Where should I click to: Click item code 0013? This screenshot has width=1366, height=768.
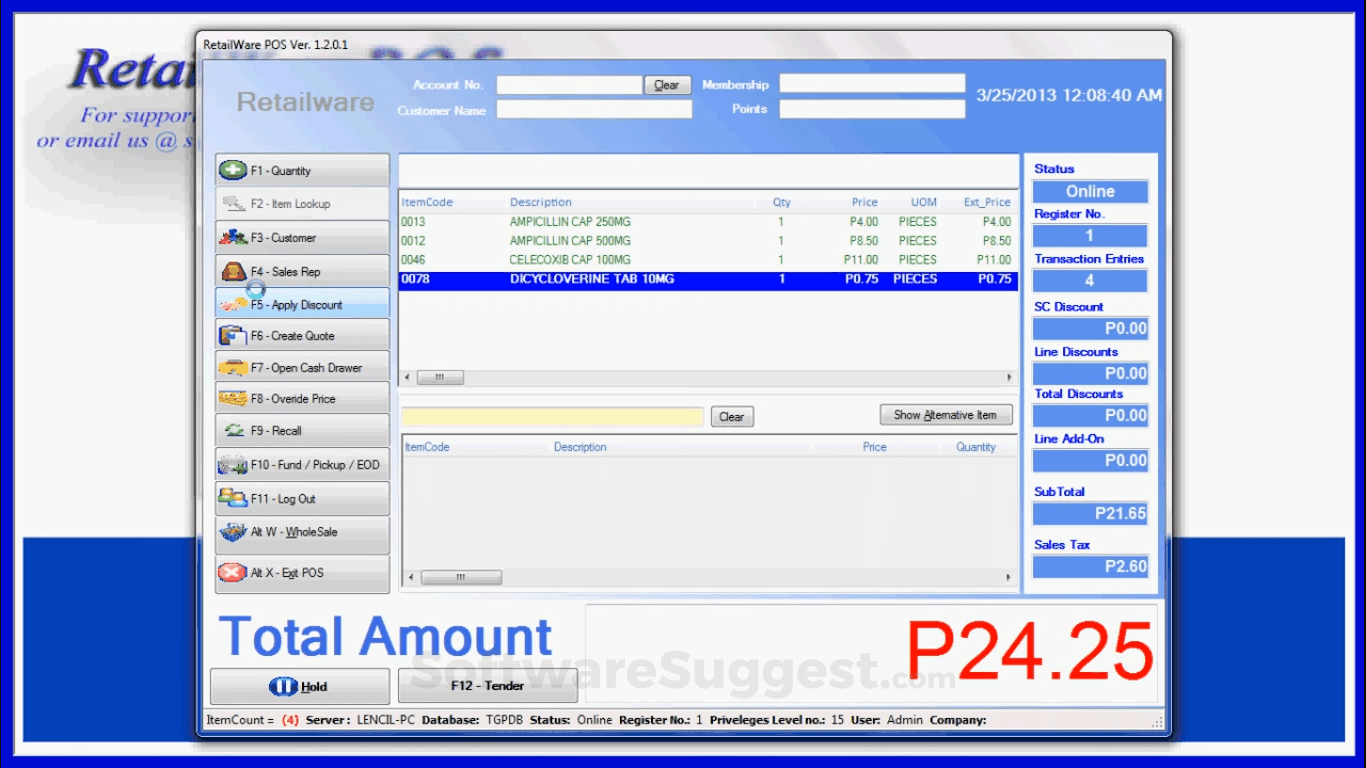[413, 222]
